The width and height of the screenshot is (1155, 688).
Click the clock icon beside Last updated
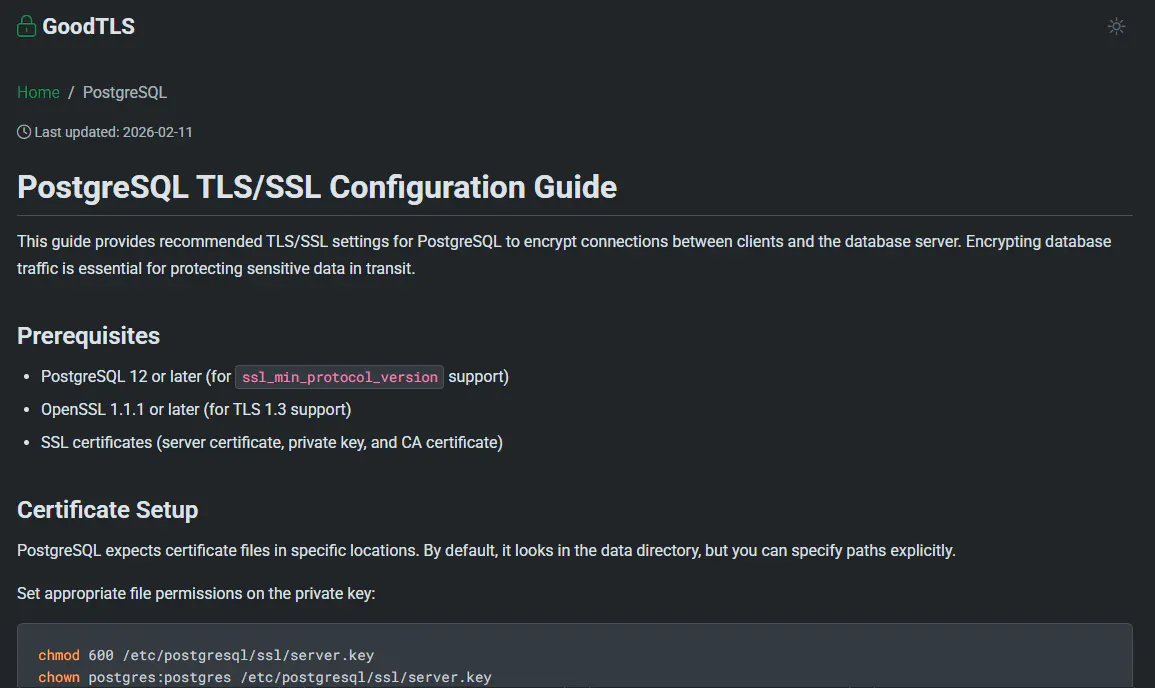[x=24, y=132]
